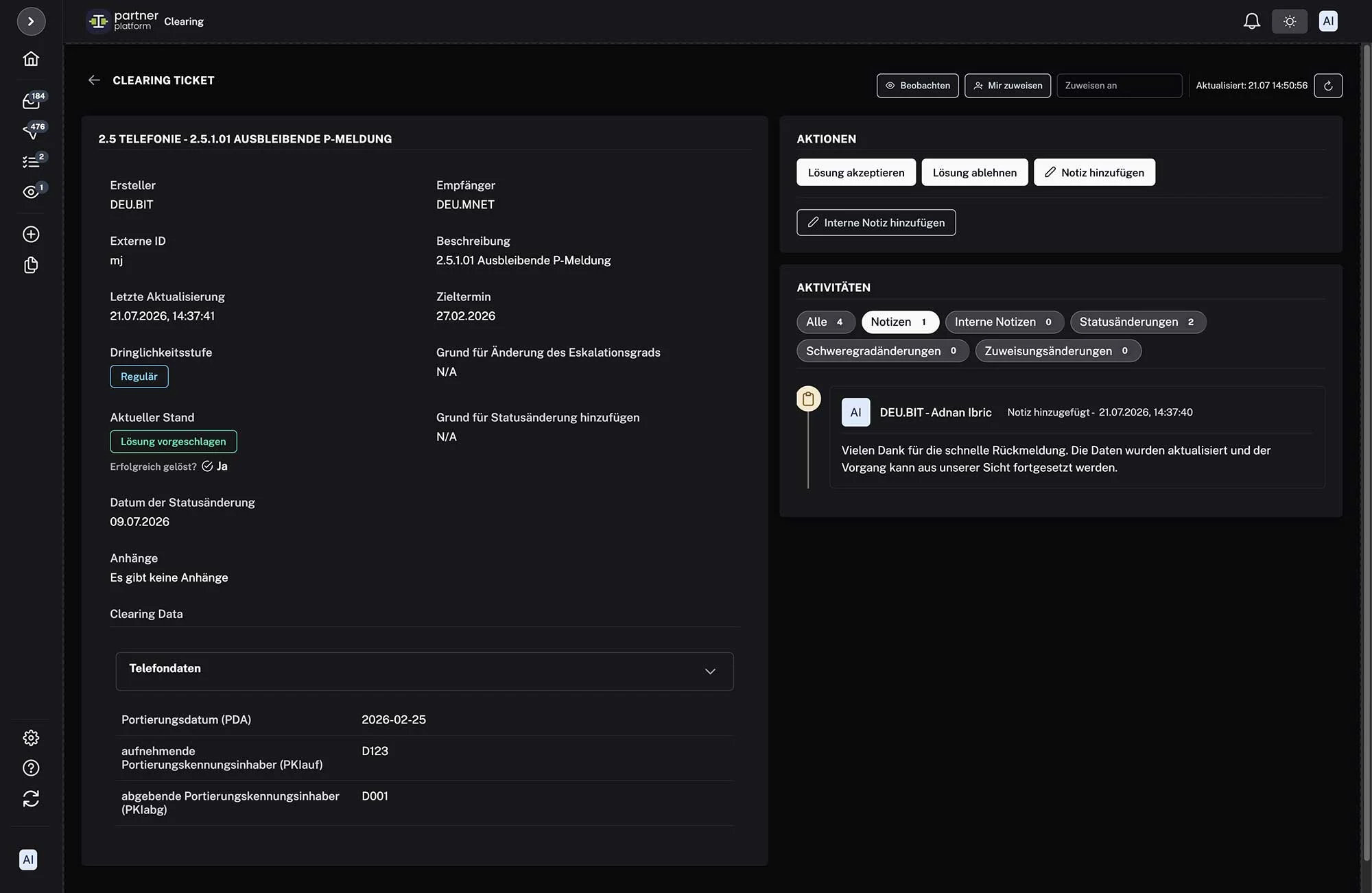Select the Zuweisungsänderungen filter
This screenshot has width=1372, height=893.
pos(1058,350)
